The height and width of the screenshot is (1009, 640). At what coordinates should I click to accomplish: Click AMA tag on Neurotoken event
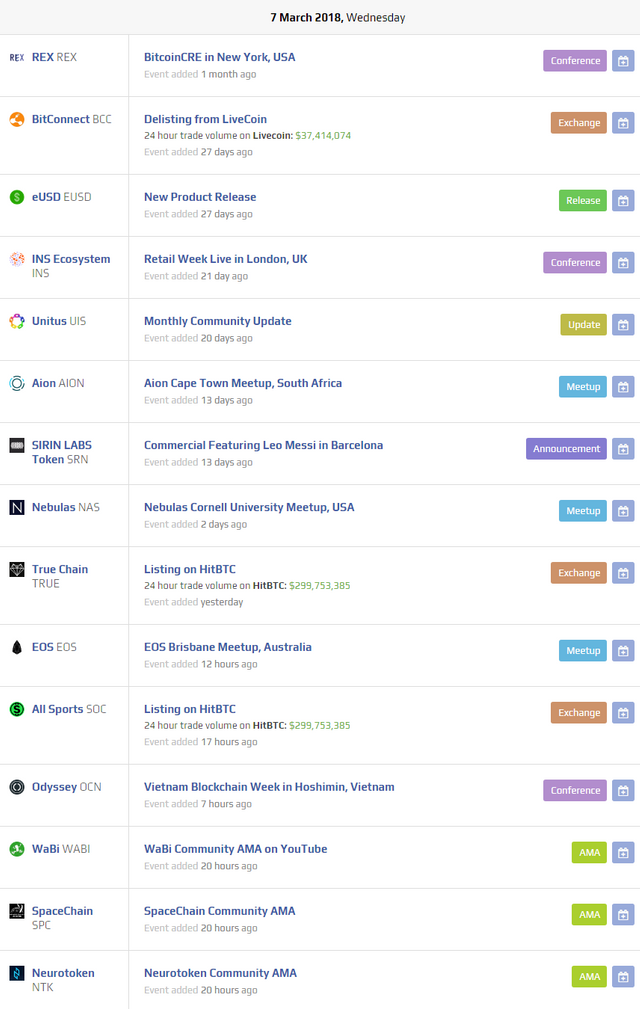point(589,977)
